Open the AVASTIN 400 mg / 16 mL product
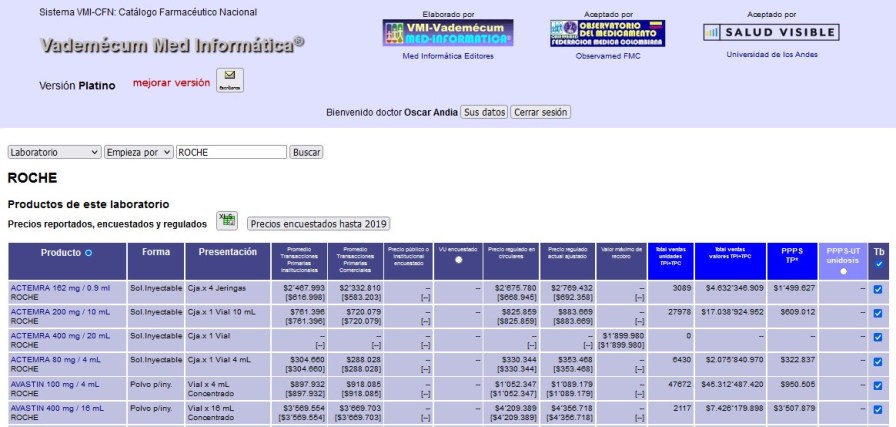This screenshot has width=896, height=427. click(x=57, y=408)
